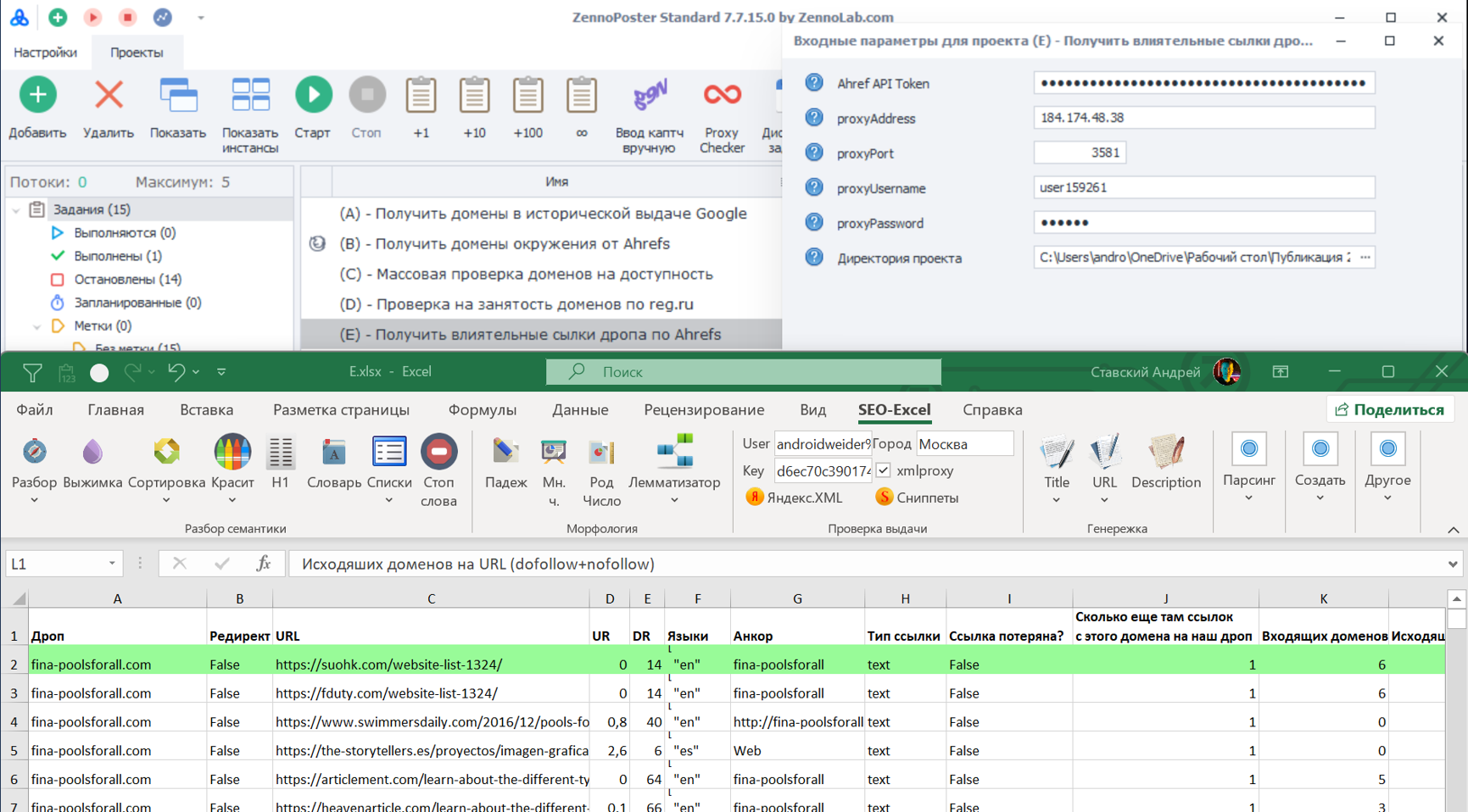The image size is (1468, 812).
Task: Click the Показать (Show) window icon
Action: (178, 95)
